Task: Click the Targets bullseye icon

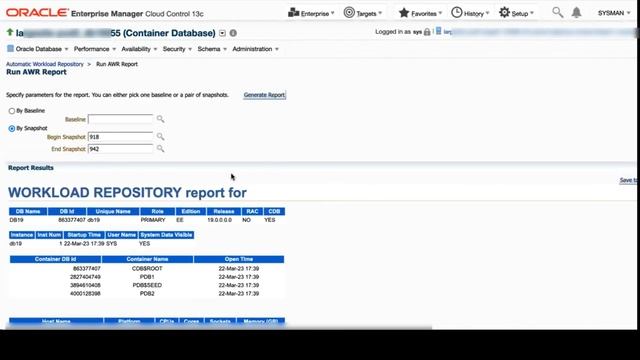Action: click(x=349, y=13)
